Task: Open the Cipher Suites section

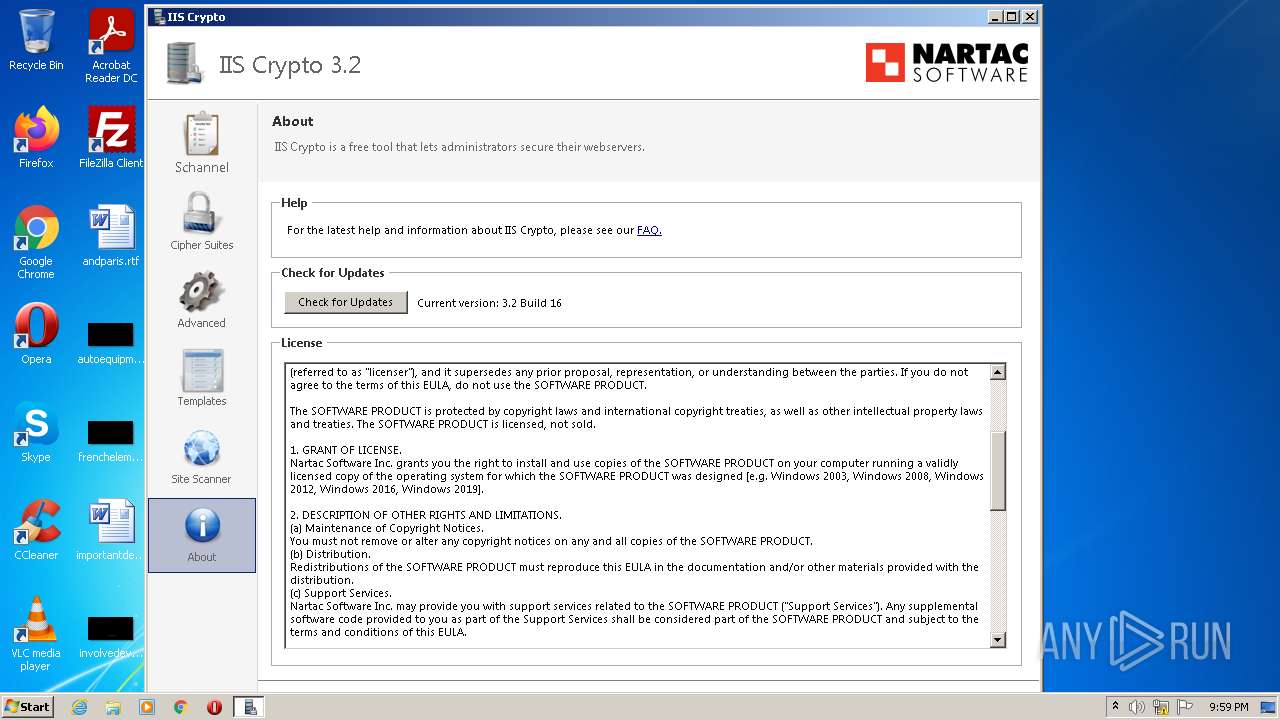Action: 201,221
